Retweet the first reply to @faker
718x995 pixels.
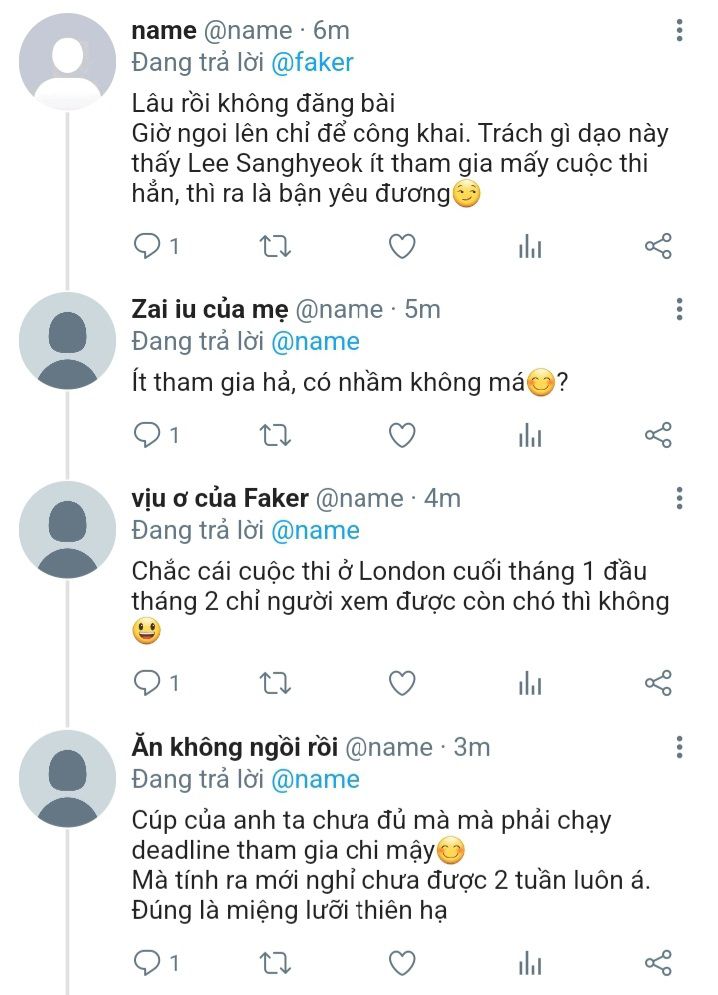click(x=275, y=246)
